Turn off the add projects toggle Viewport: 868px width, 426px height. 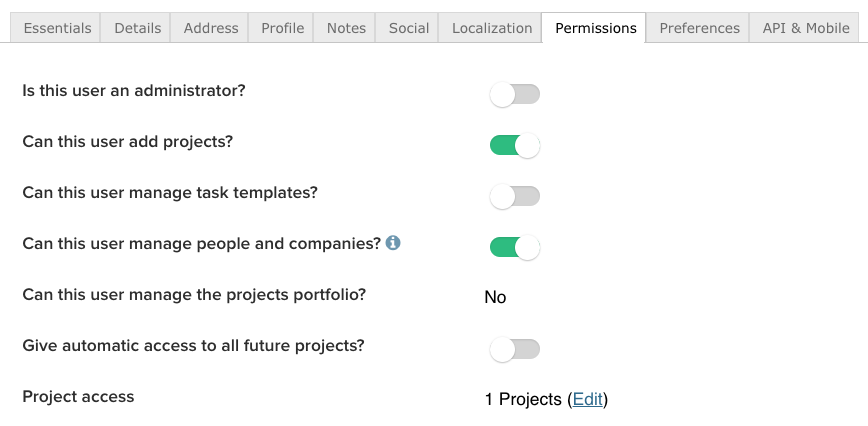[514, 146]
